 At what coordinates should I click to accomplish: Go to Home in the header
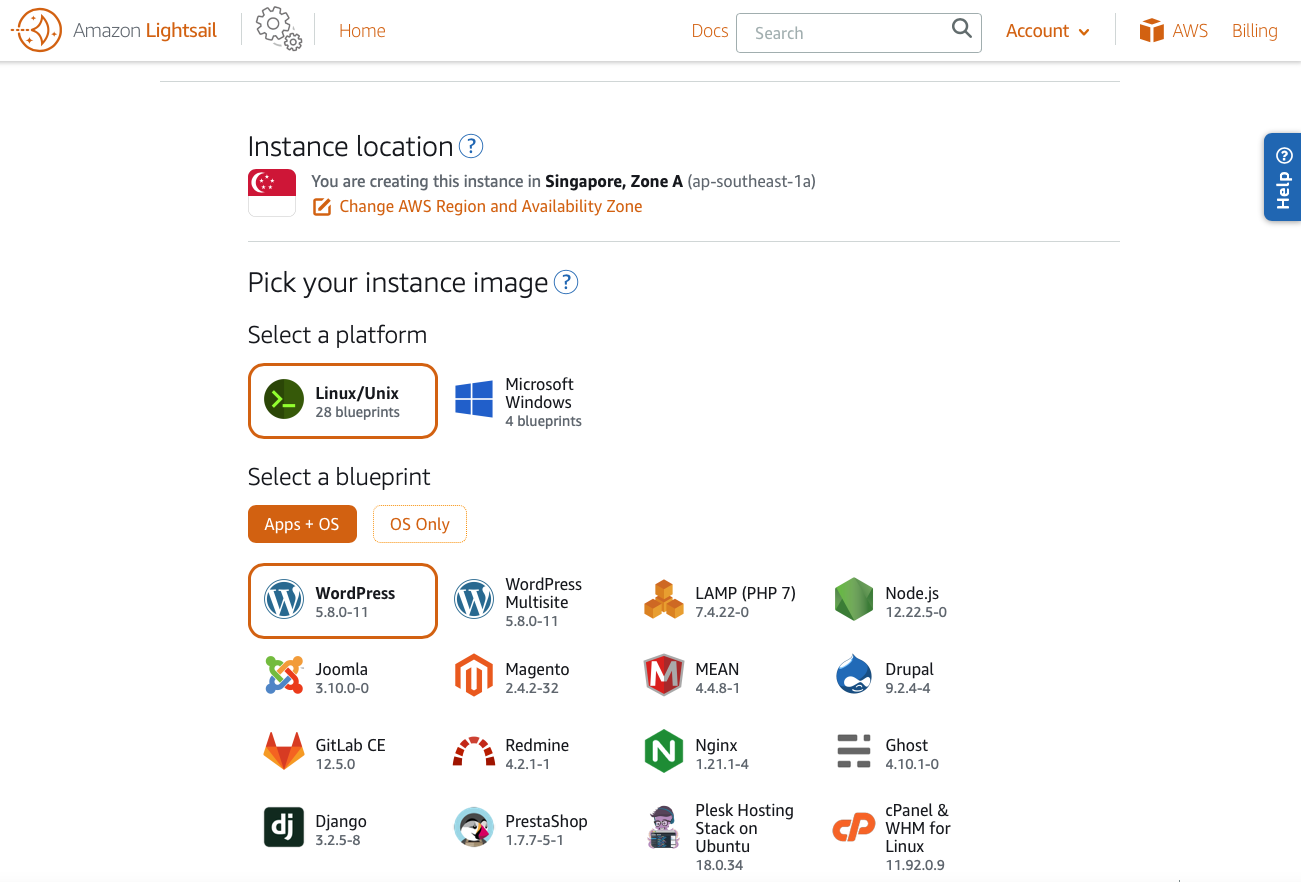pyautogui.click(x=362, y=31)
